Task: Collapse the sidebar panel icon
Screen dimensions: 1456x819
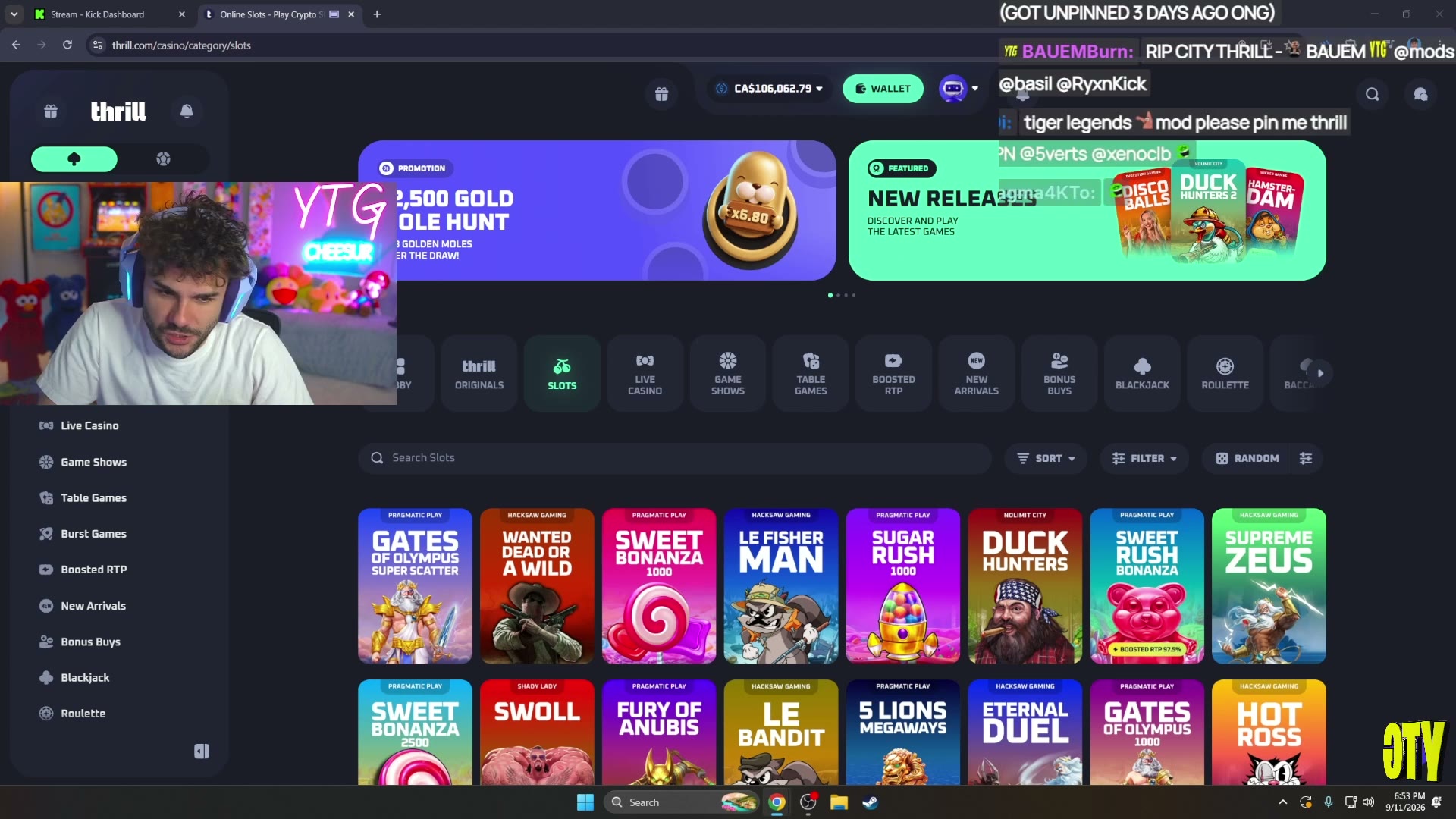Action: [x=202, y=751]
